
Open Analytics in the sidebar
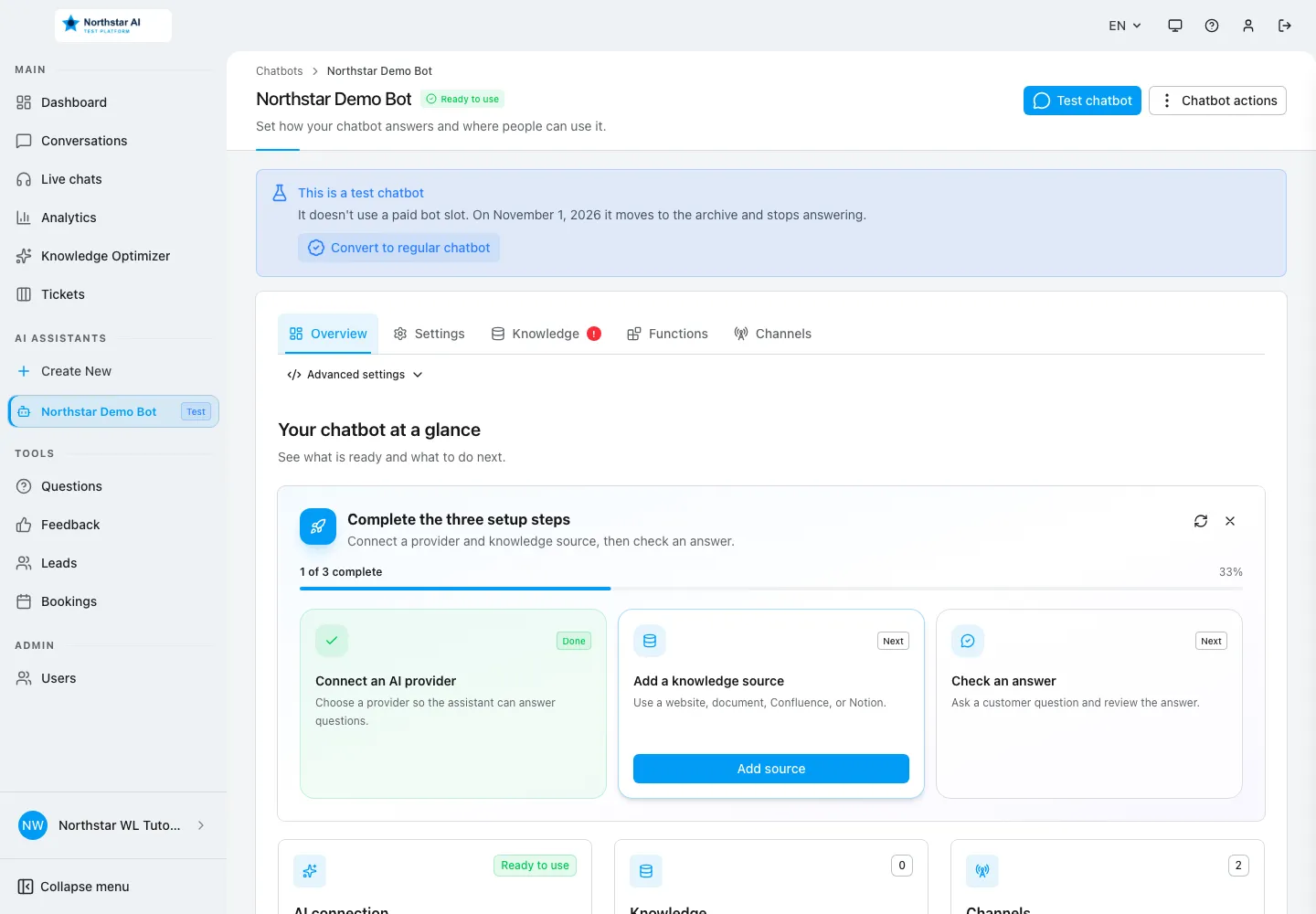(113, 218)
